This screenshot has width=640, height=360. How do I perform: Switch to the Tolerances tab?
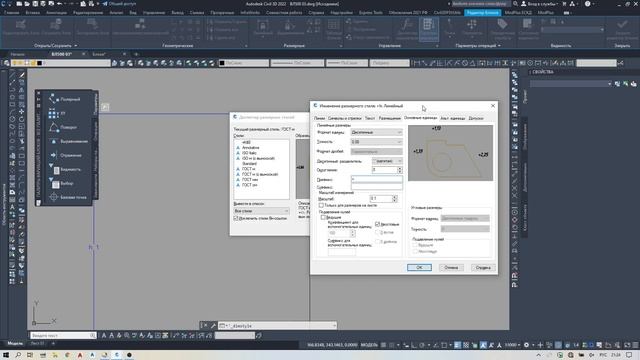point(476,118)
